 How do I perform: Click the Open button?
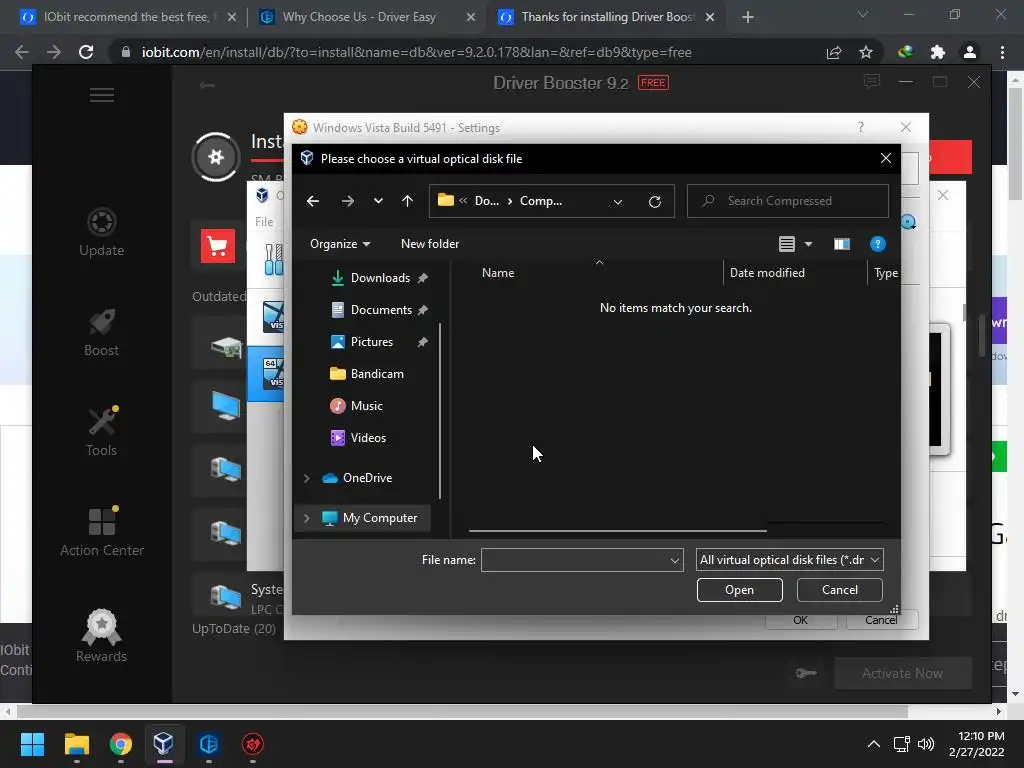click(739, 590)
